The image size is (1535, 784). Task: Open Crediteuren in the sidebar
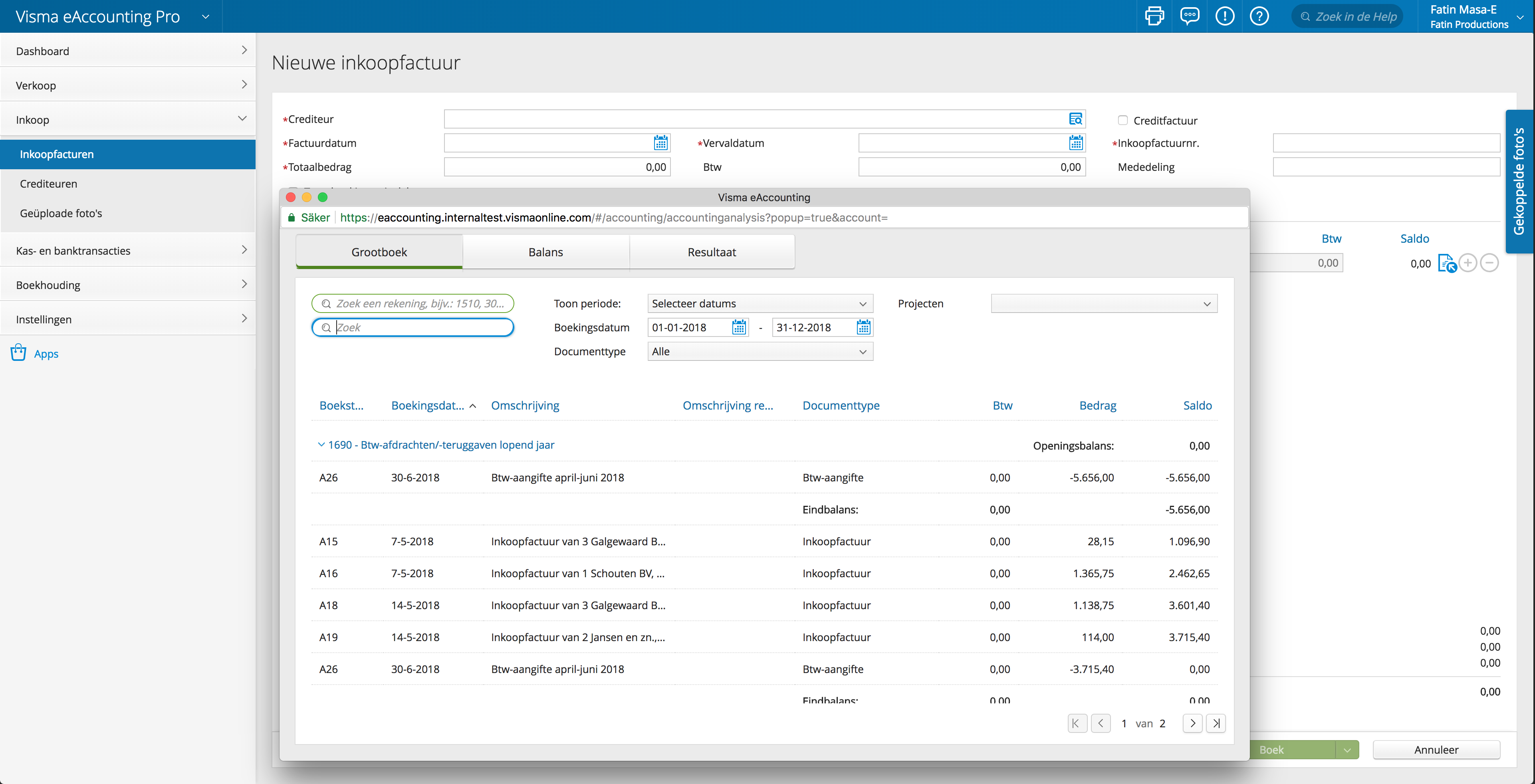click(48, 184)
